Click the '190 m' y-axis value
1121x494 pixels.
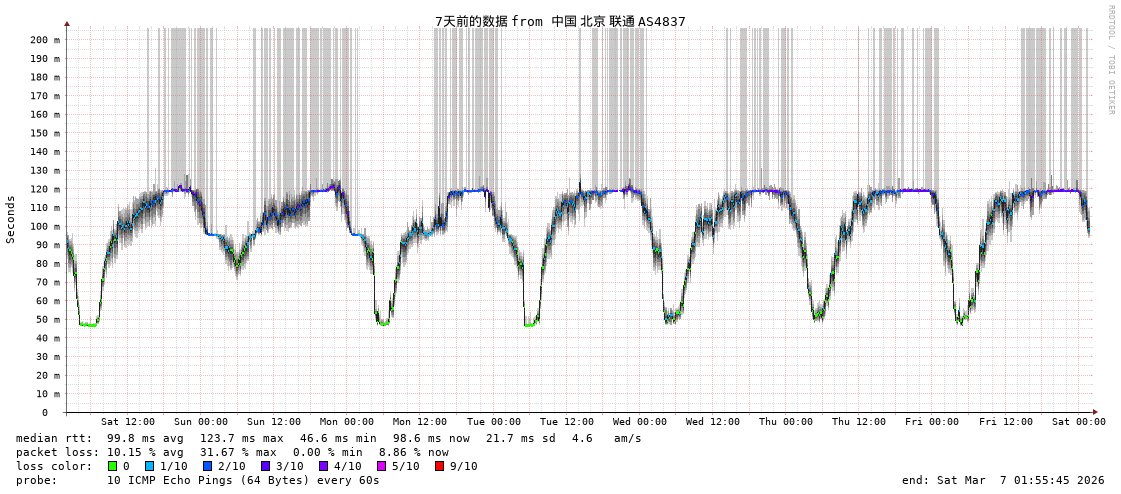[x=45, y=59]
